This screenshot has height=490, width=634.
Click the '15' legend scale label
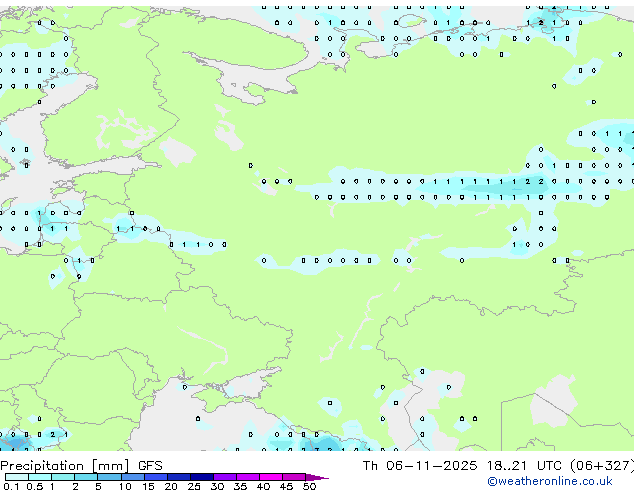(x=148, y=486)
